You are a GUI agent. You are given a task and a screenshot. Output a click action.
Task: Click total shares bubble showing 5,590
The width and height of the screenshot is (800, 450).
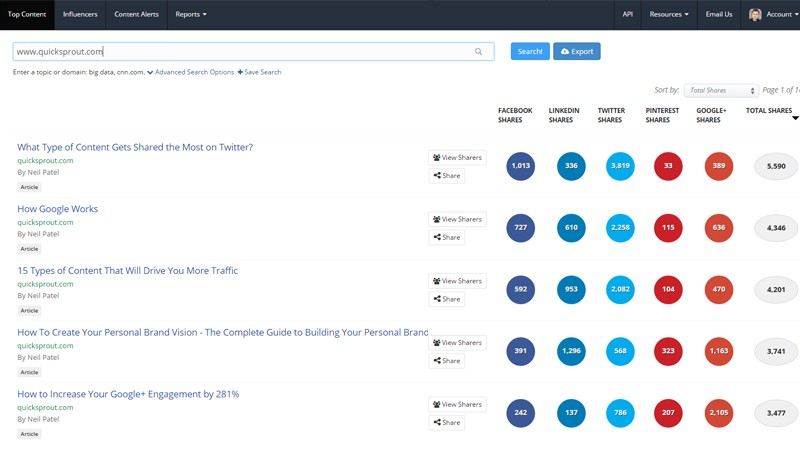(x=776, y=166)
